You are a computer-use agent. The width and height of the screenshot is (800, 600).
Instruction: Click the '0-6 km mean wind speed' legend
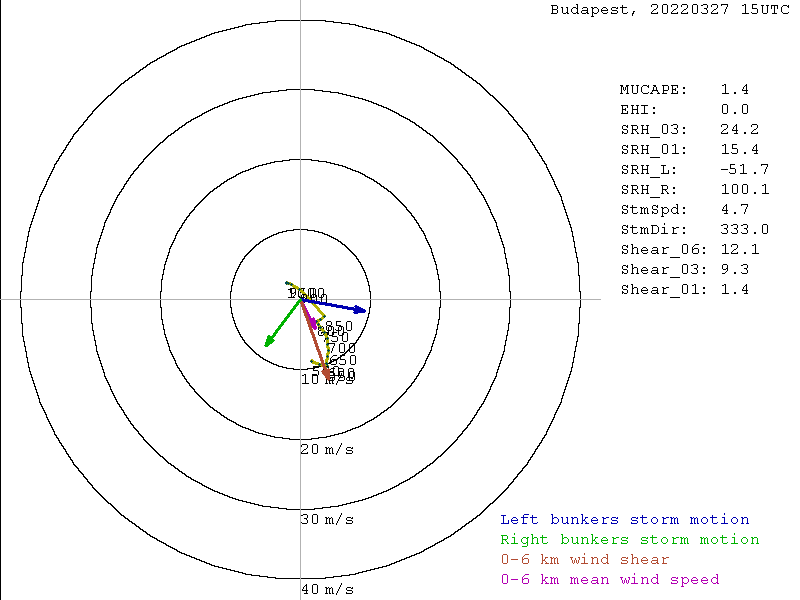[610, 580]
